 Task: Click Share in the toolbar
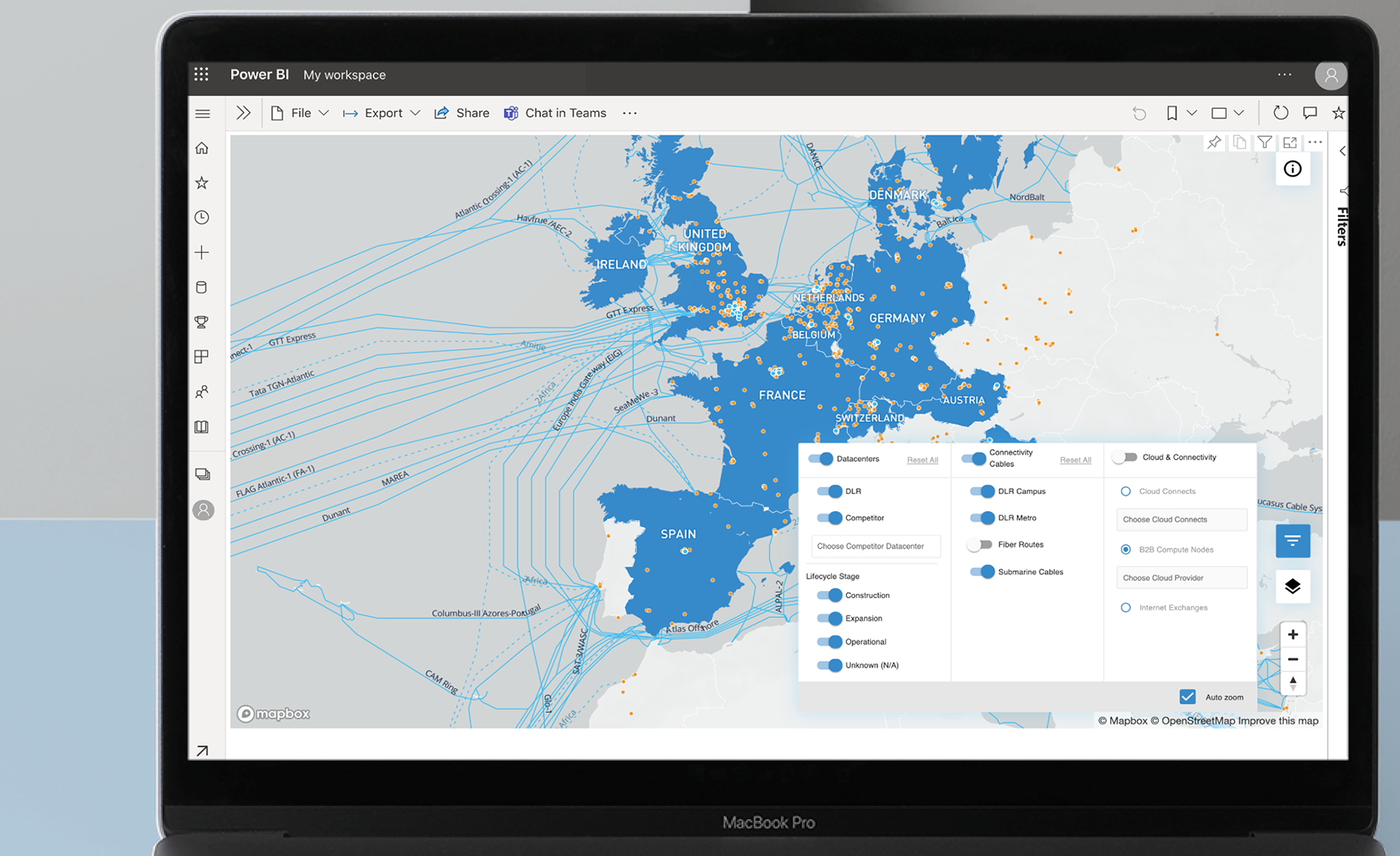pos(462,113)
